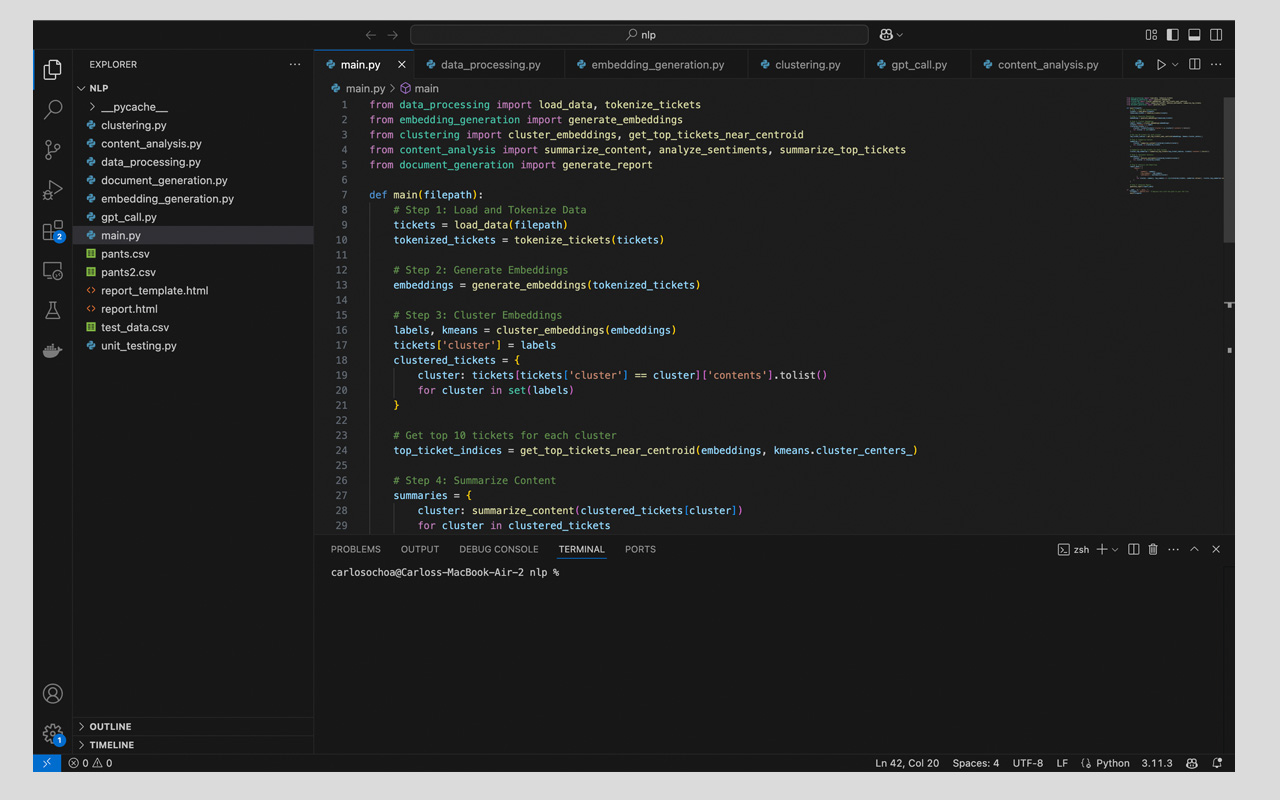
Task: Open the PORTS panel tab
Action: (x=640, y=549)
